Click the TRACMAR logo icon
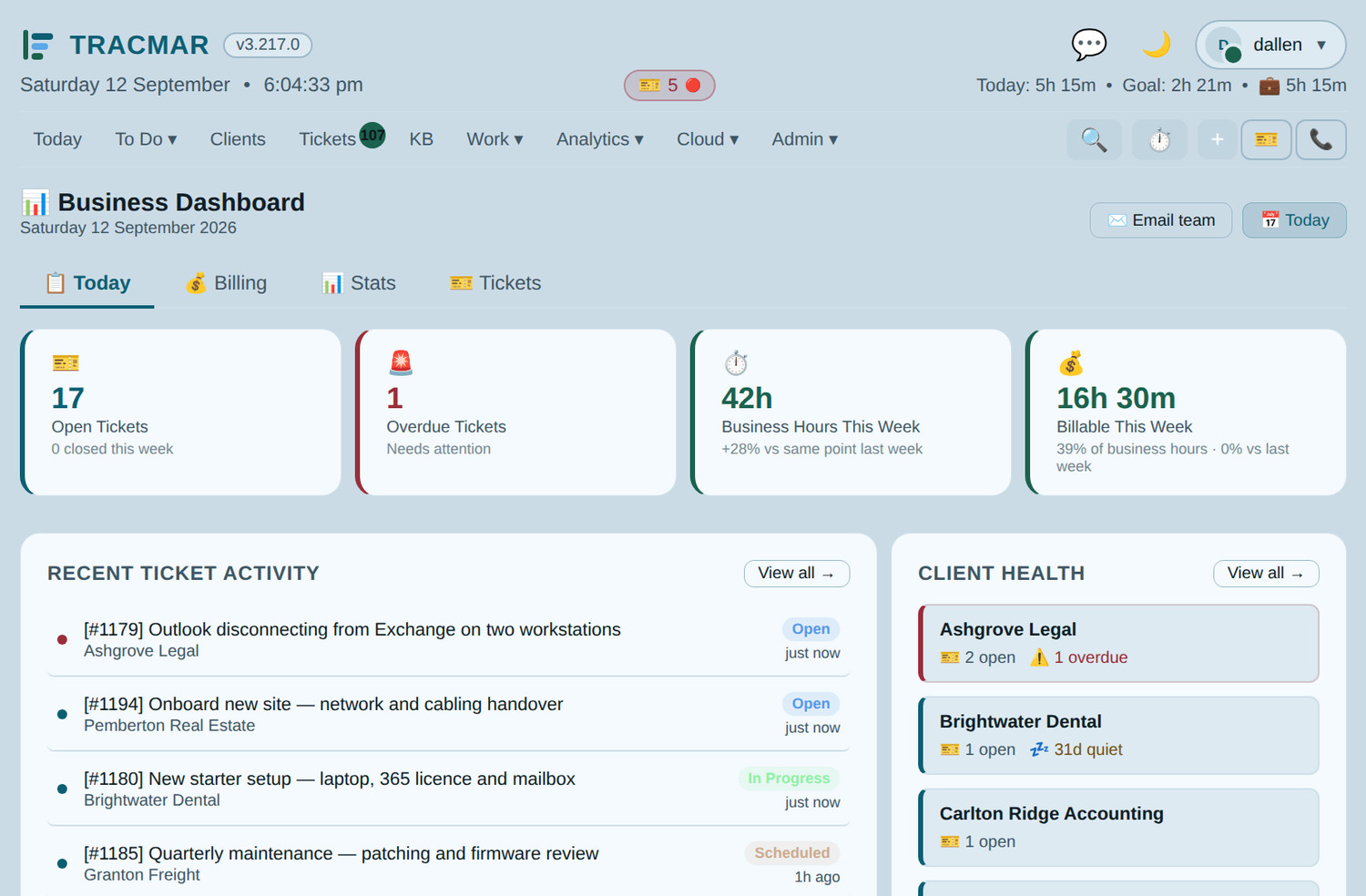The width and height of the screenshot is (1366, 896). click(x=37, y=45)
